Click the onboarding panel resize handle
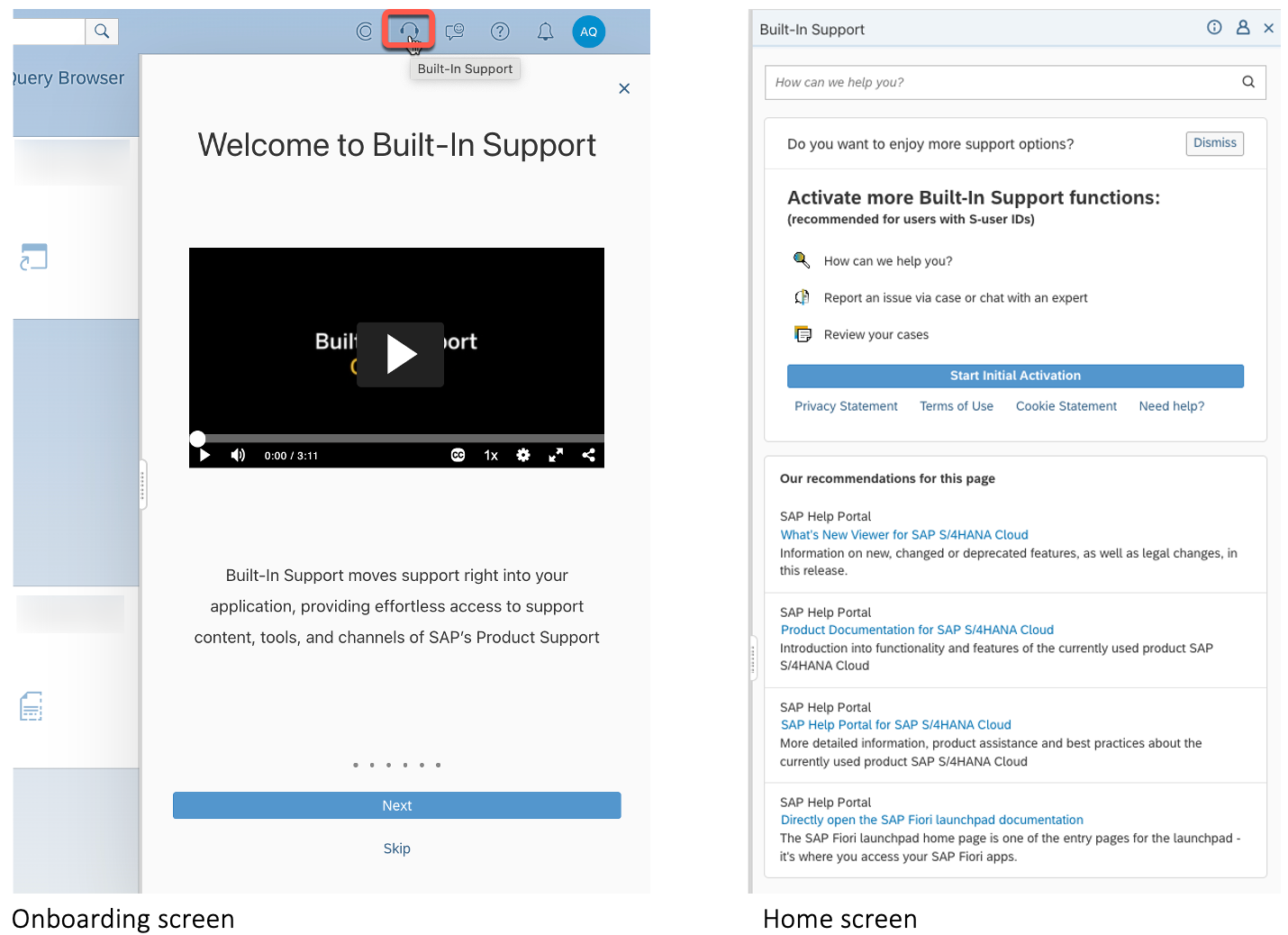 [x=142, y=485]
